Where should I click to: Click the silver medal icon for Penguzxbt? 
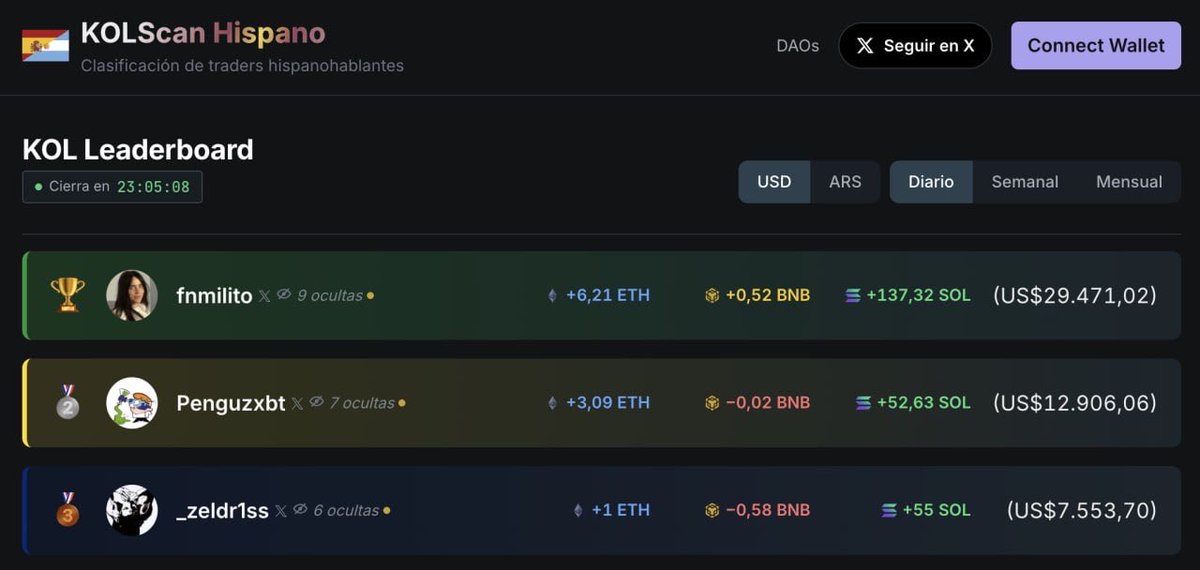(67, 402)
